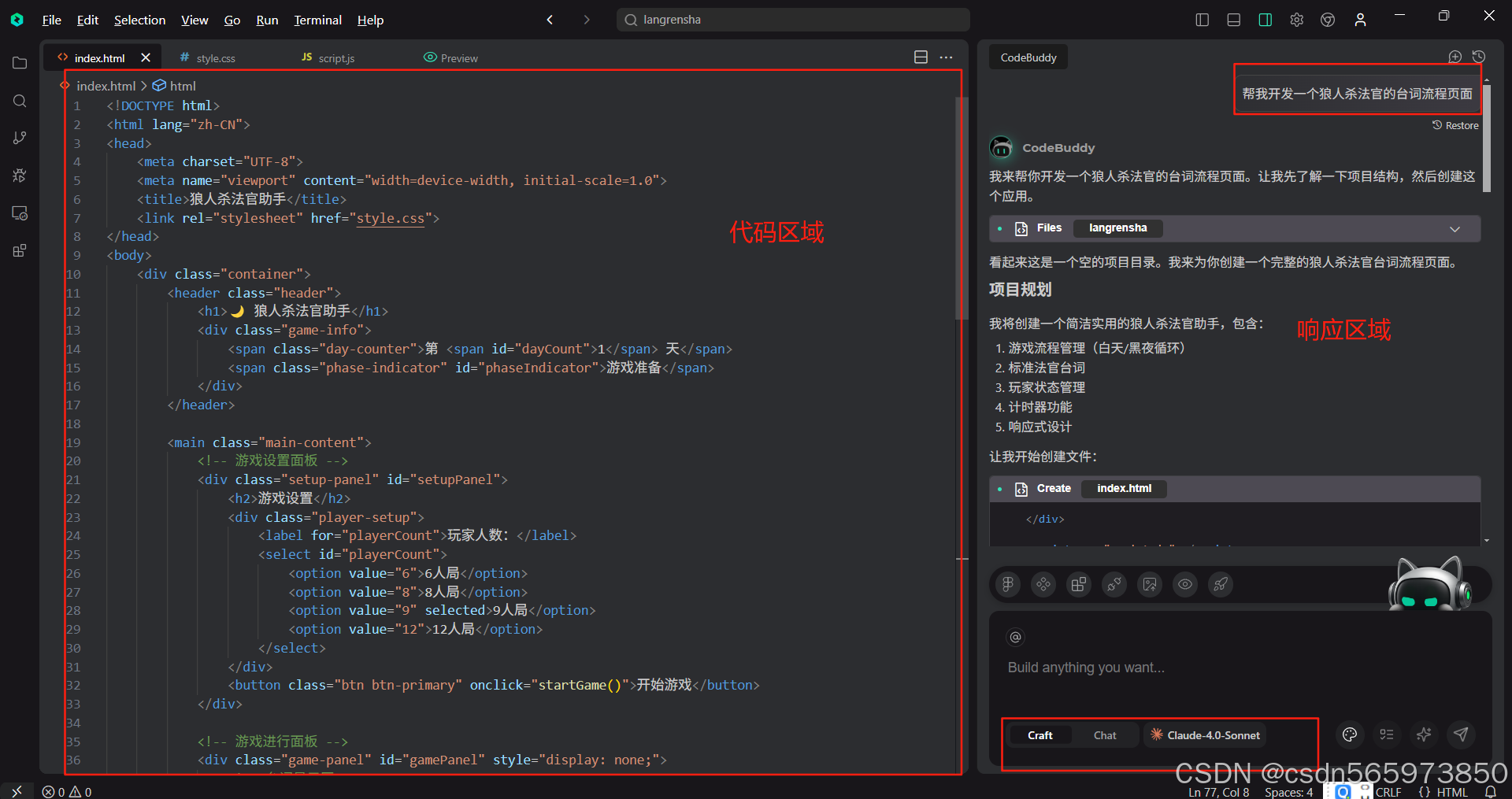This screenshot has height=799, width=1512.
Task: Click the blocks-with-plus integration icon
Action: pos(1078,584)
